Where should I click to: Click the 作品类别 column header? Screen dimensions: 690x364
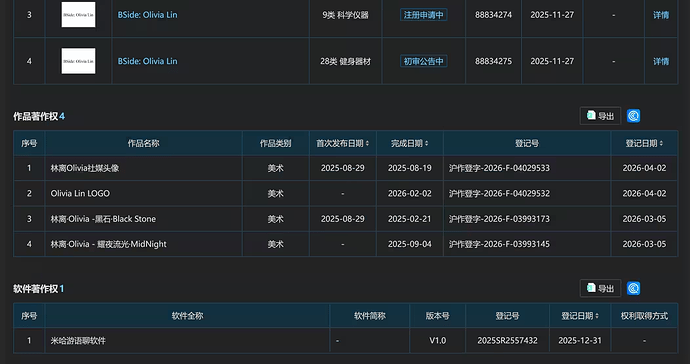[x=275, y=143]
